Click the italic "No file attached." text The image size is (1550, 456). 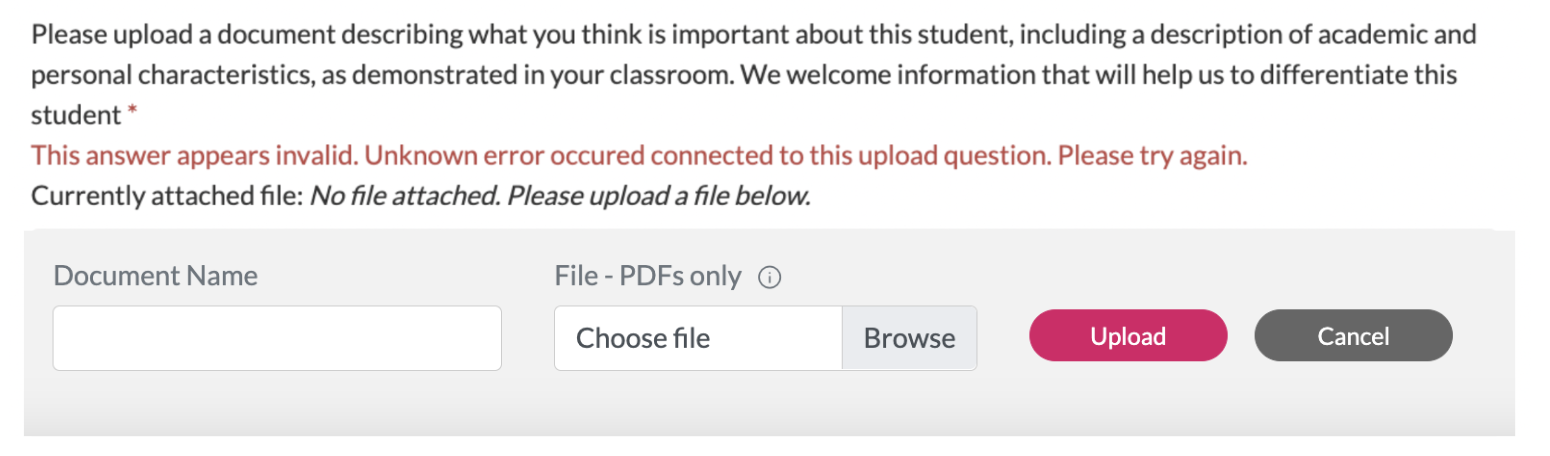tap(405, 196)
